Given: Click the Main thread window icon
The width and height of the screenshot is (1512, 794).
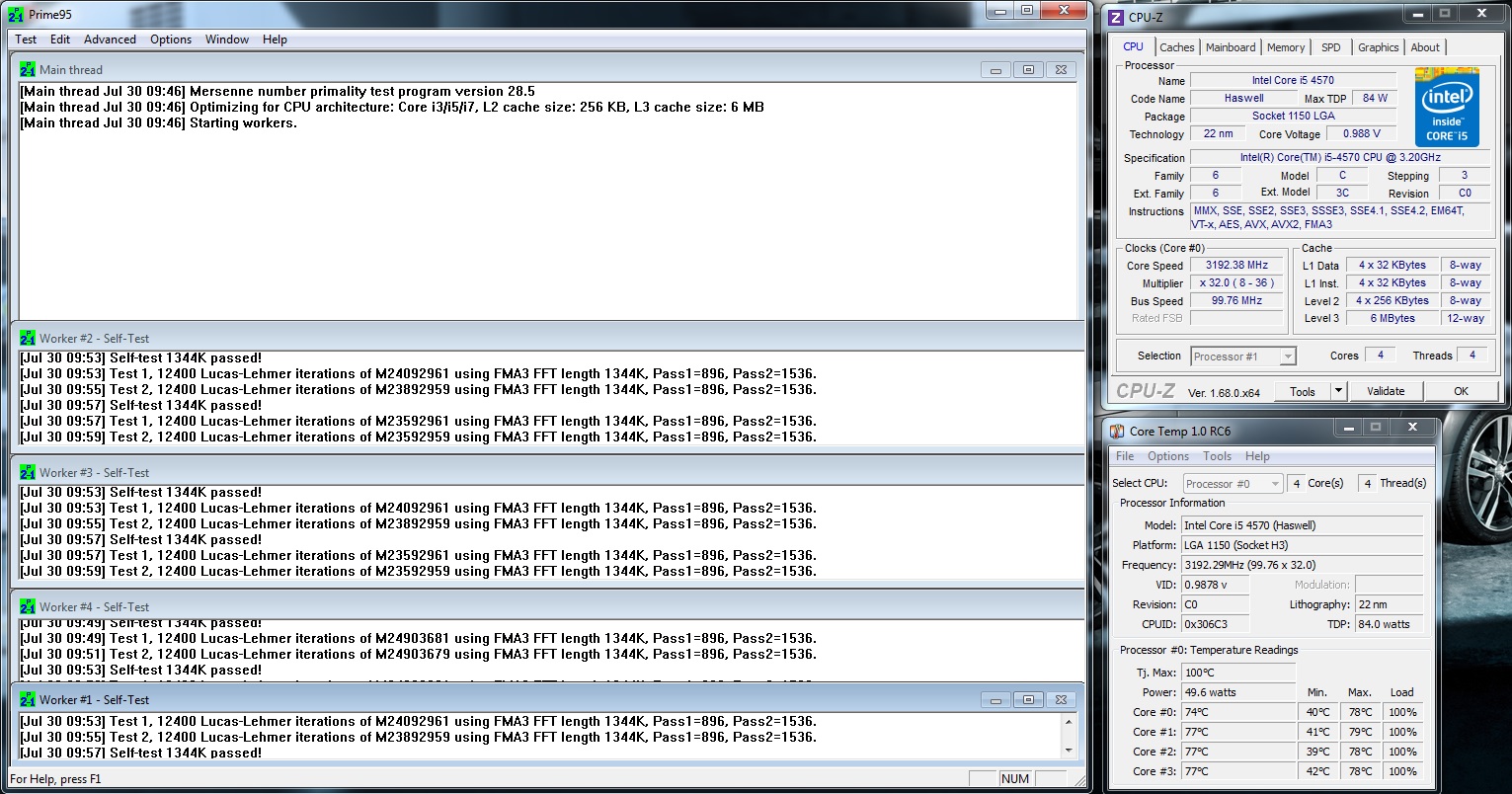Looking at the screenshot, I should tap(28, 70).
